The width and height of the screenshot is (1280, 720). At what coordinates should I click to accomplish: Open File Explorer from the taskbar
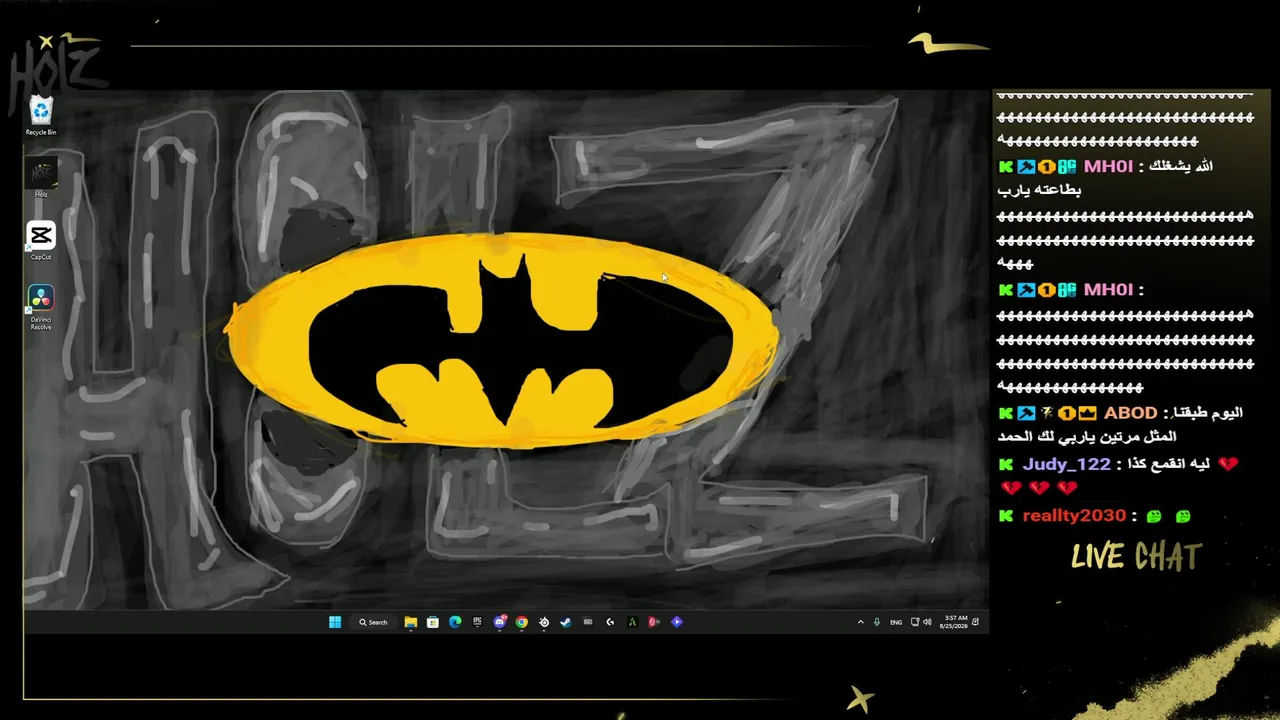(411, 622)
